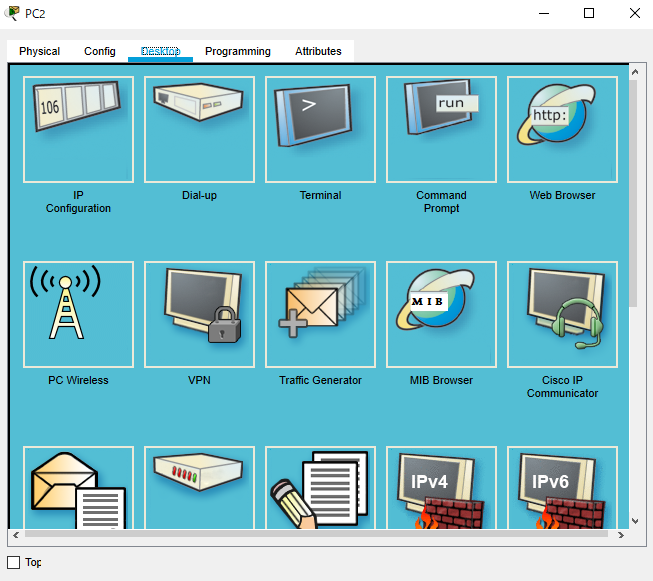This screenshot has height=581, width=653.
Task: Click the 'Terminal' label text
Action: 320,195
